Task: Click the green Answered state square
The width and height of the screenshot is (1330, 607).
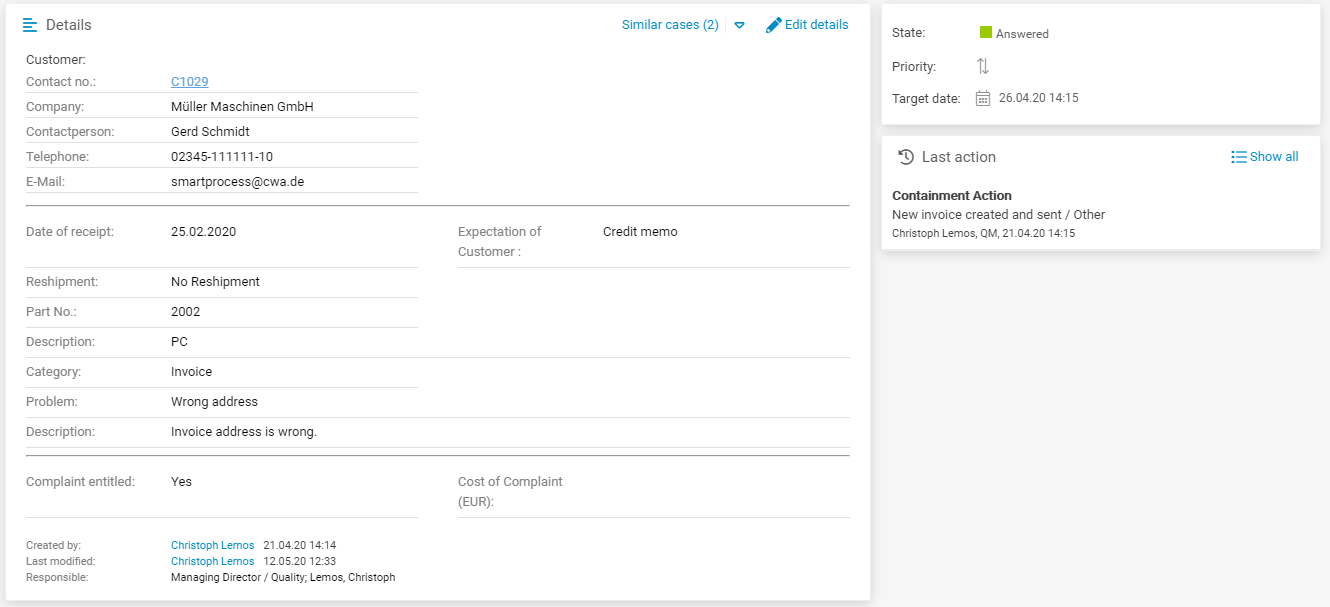Action: click(x=986, y=33)
